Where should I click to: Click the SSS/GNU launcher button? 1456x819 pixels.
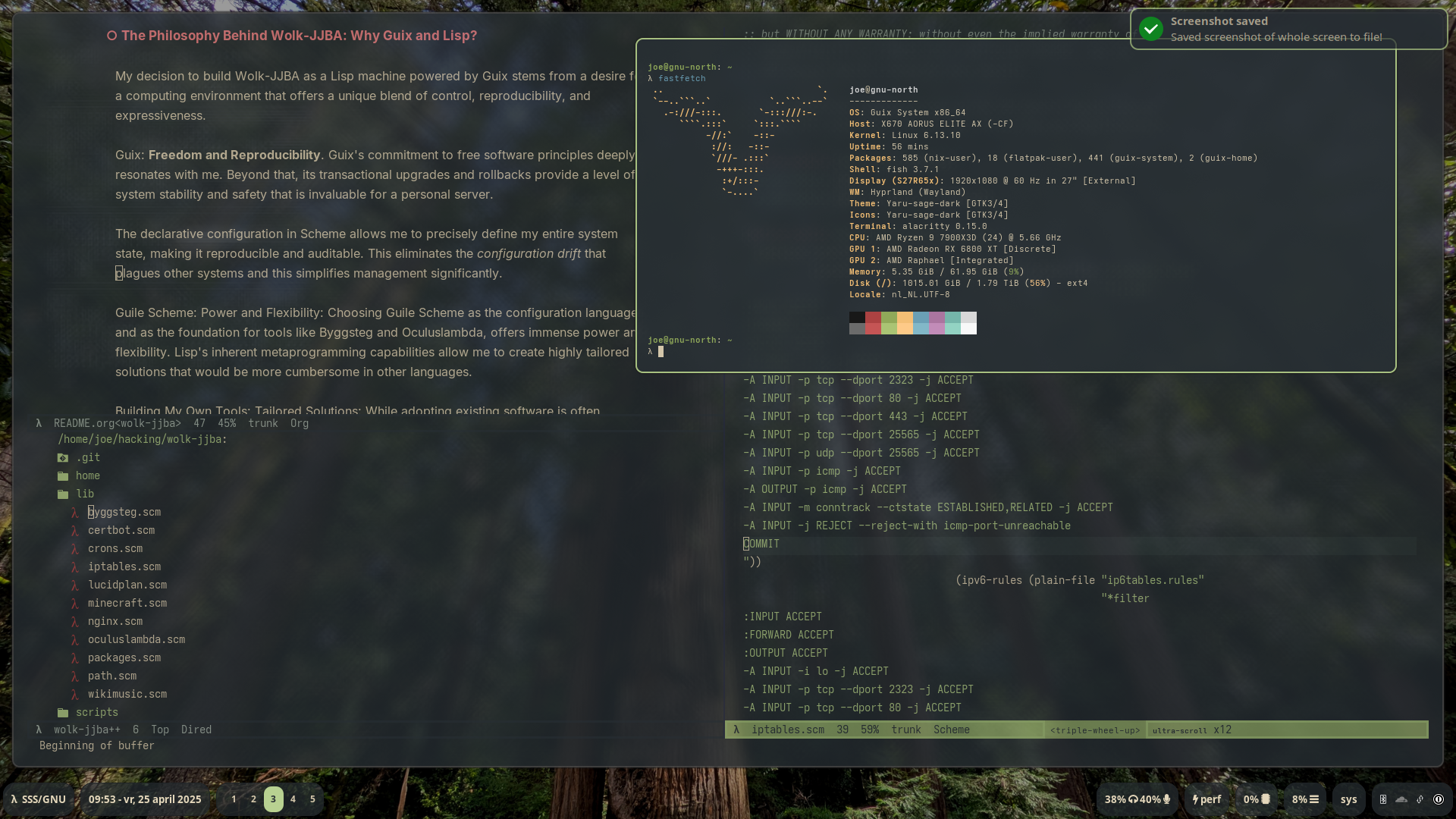[38, 799]
